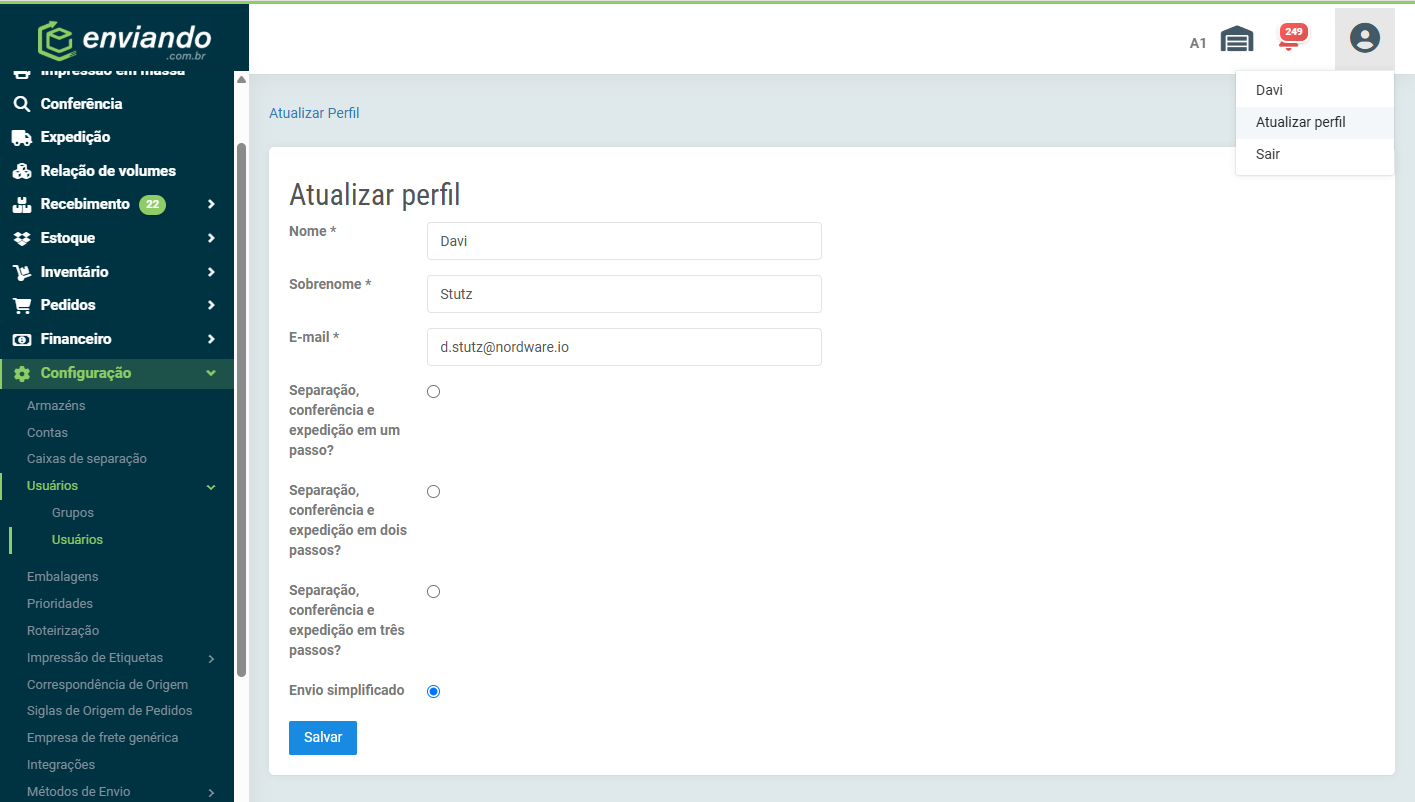
Task: Collapse the Usuários submenu chevron
Action: pos(211,486)
